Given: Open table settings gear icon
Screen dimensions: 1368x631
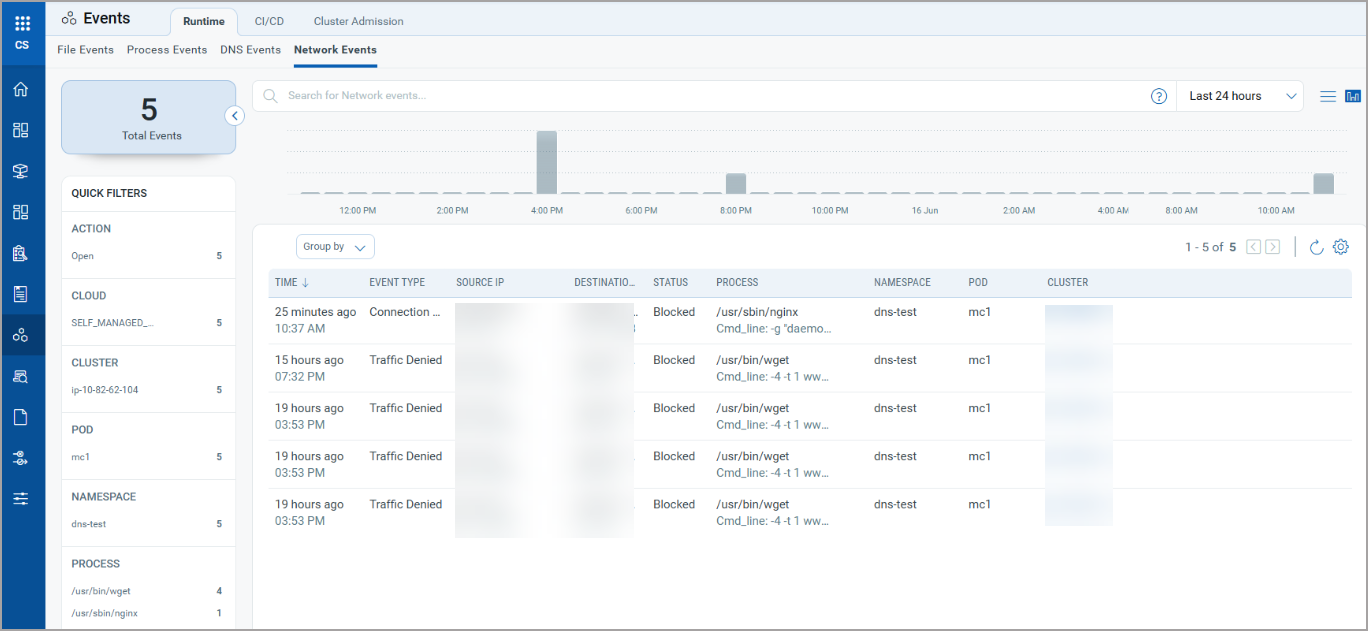Looking at the screenshot, I should [1341, 247].
